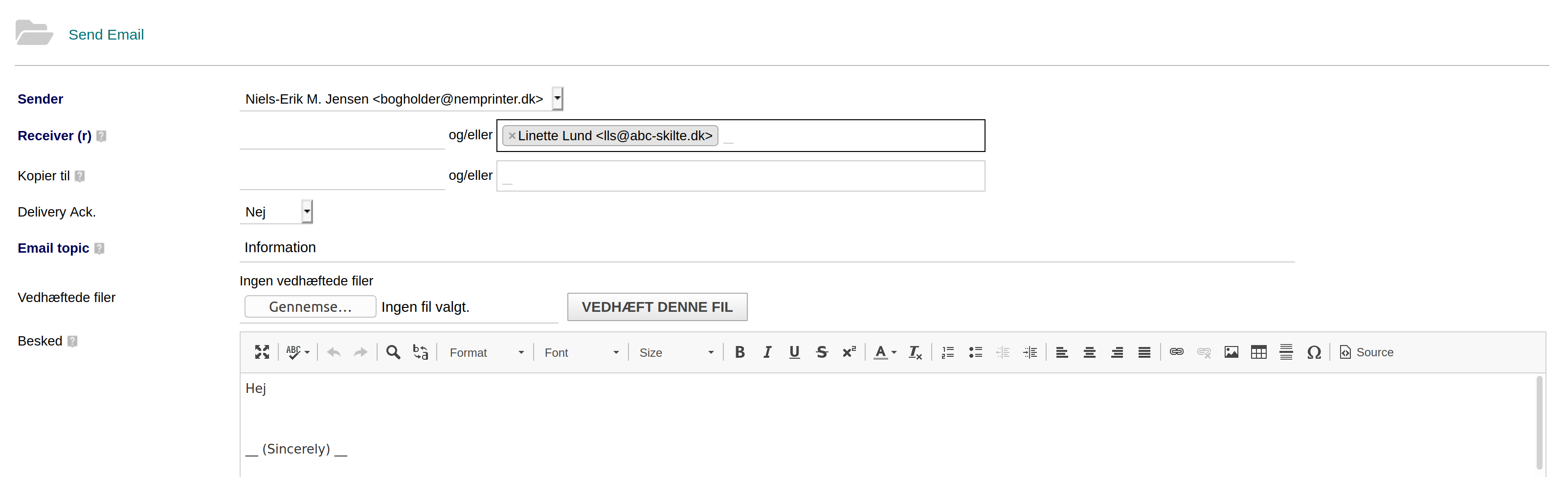Image resolution: width=1568 pixels, height=477 pixels.
Task: Remove Linette Lund from receivers
Action: [x=512, y=136]
